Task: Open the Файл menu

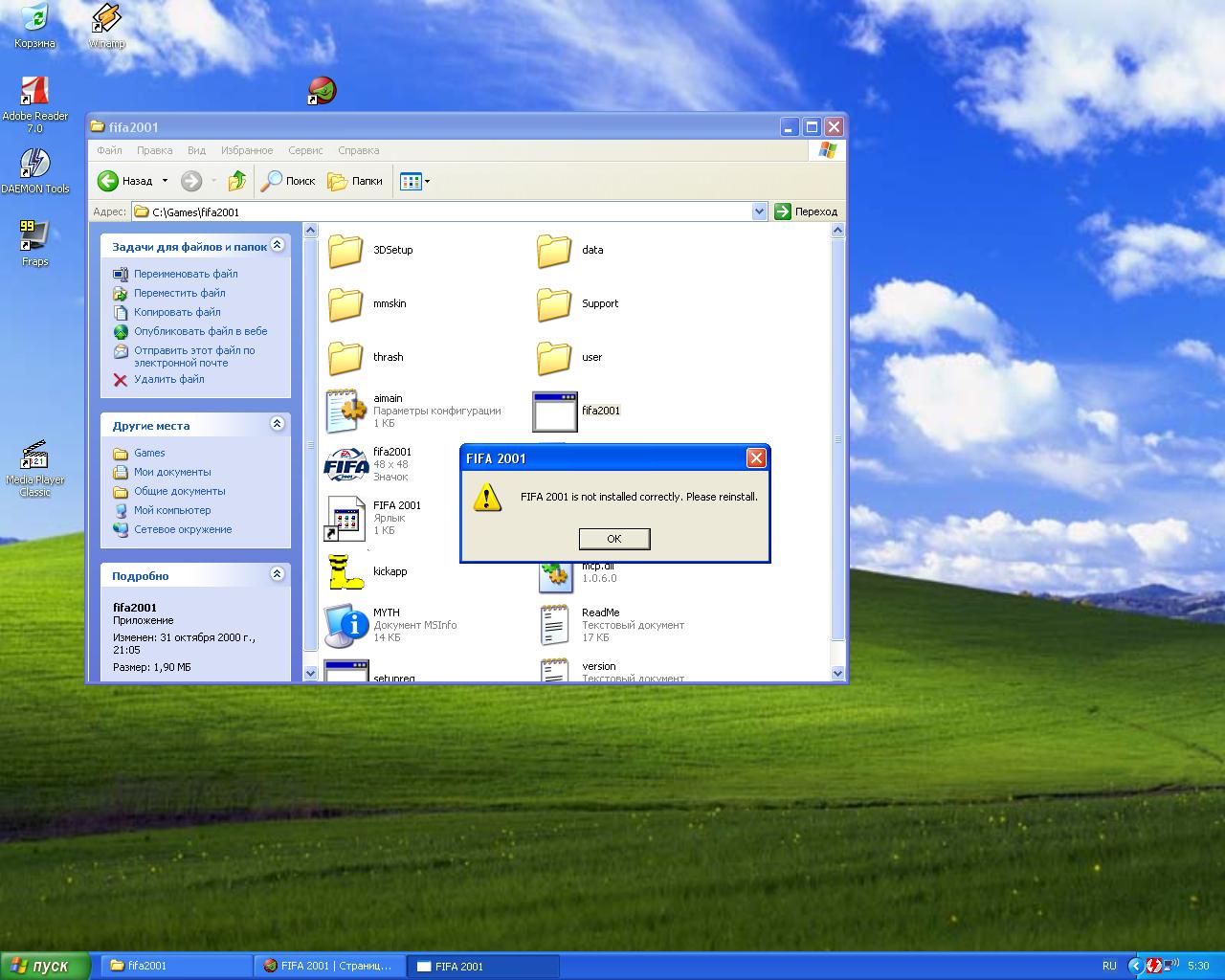Action: coord(109,150)
